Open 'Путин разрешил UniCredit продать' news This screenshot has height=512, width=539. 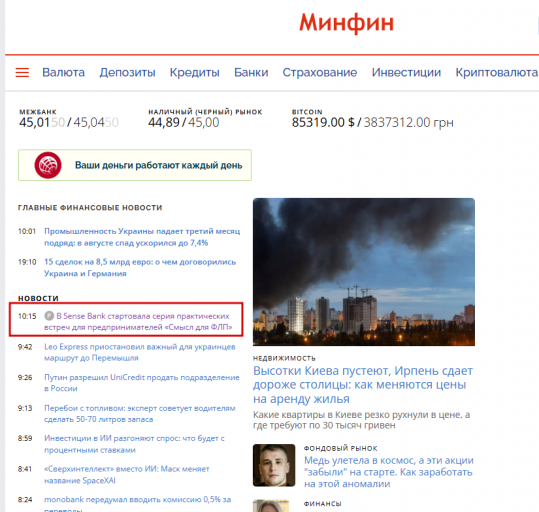pos(142,383)
